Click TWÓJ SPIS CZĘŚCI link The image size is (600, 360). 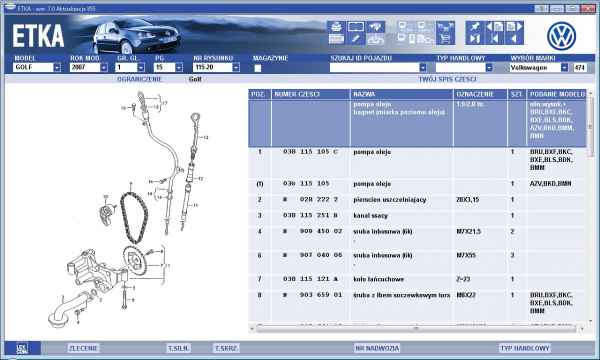447,79
